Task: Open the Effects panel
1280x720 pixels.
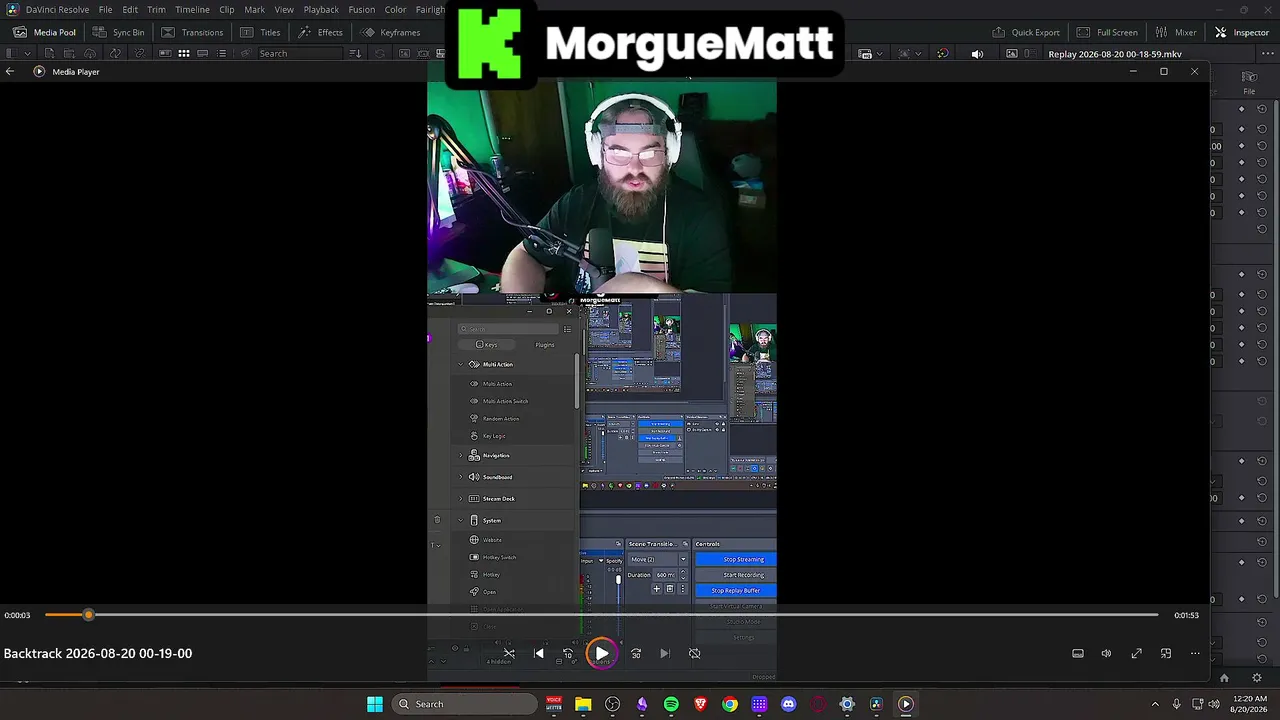Action: point(320,32)
